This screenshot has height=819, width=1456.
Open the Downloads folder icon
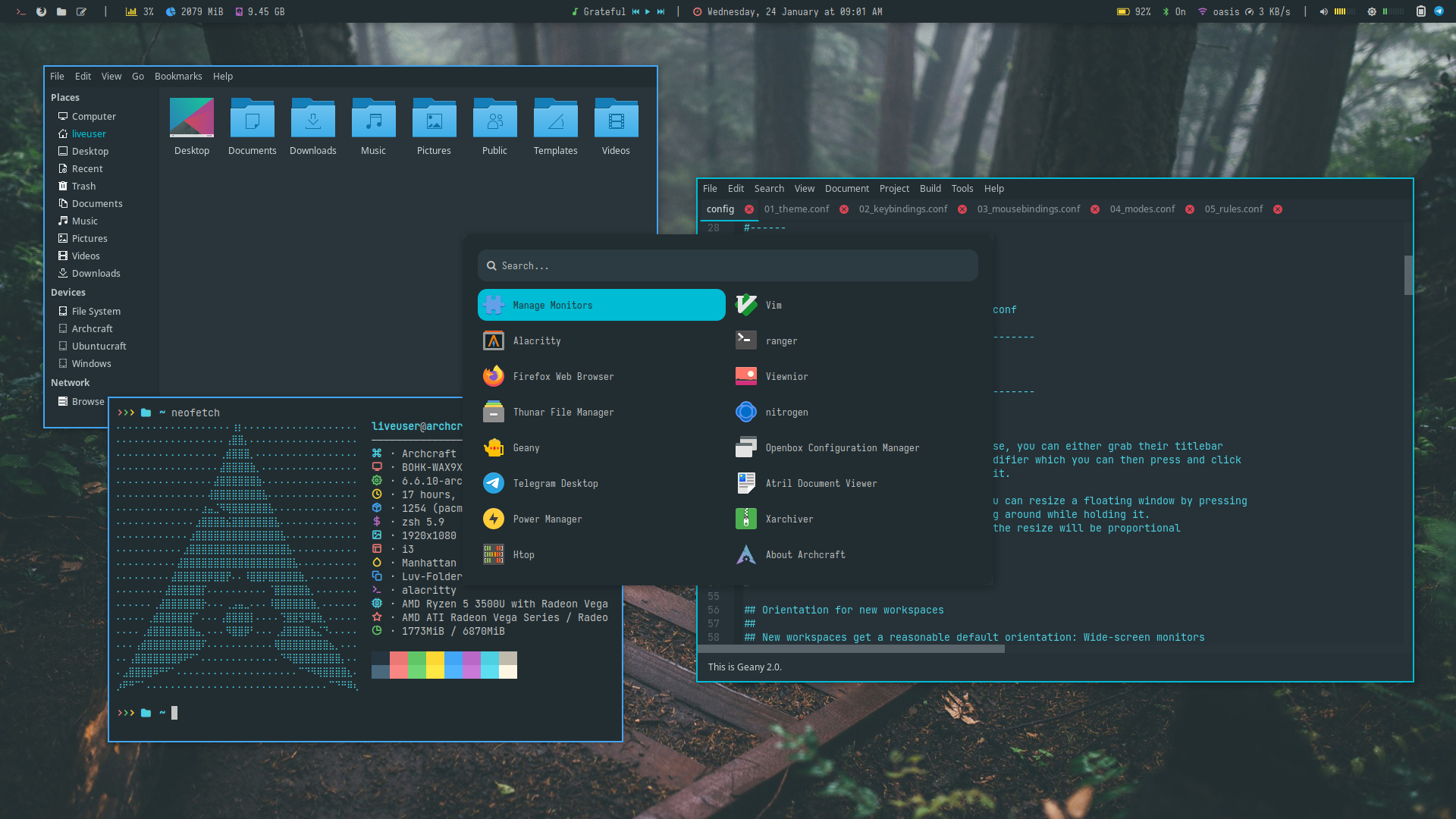click(312, 119)
